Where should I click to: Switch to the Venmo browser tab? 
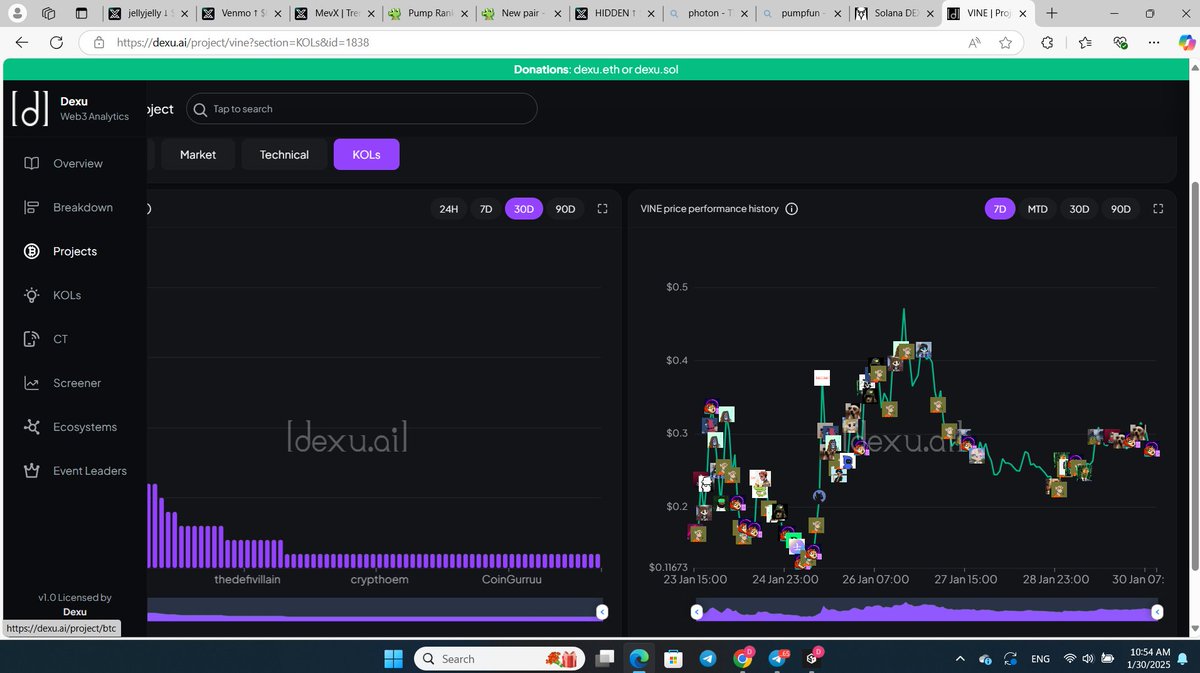tap(241, 13)
